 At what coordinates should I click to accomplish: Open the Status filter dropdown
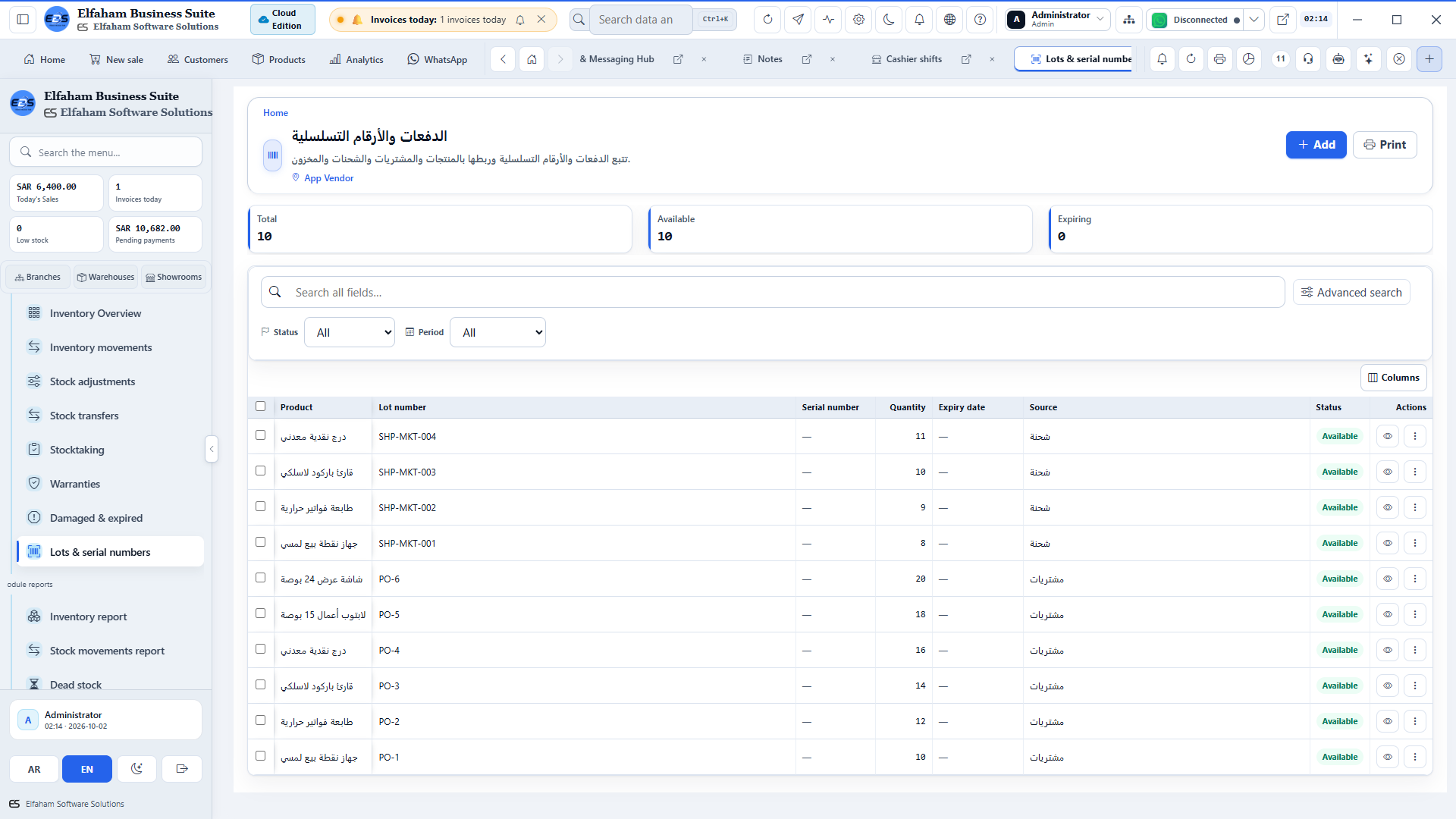[x=350, y=332]
